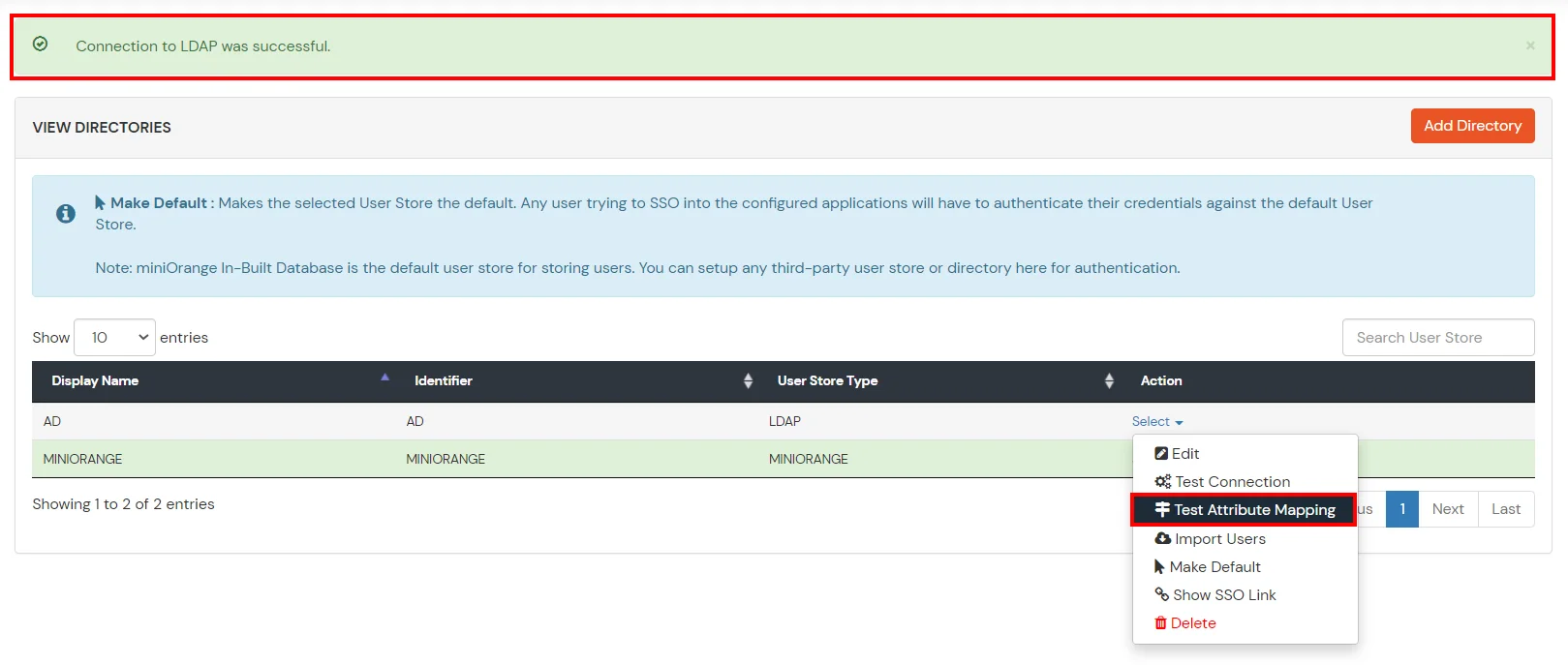Sort by the Display Name column arrow
Viewport: 1568px width, 665px height.
[384, 378]
